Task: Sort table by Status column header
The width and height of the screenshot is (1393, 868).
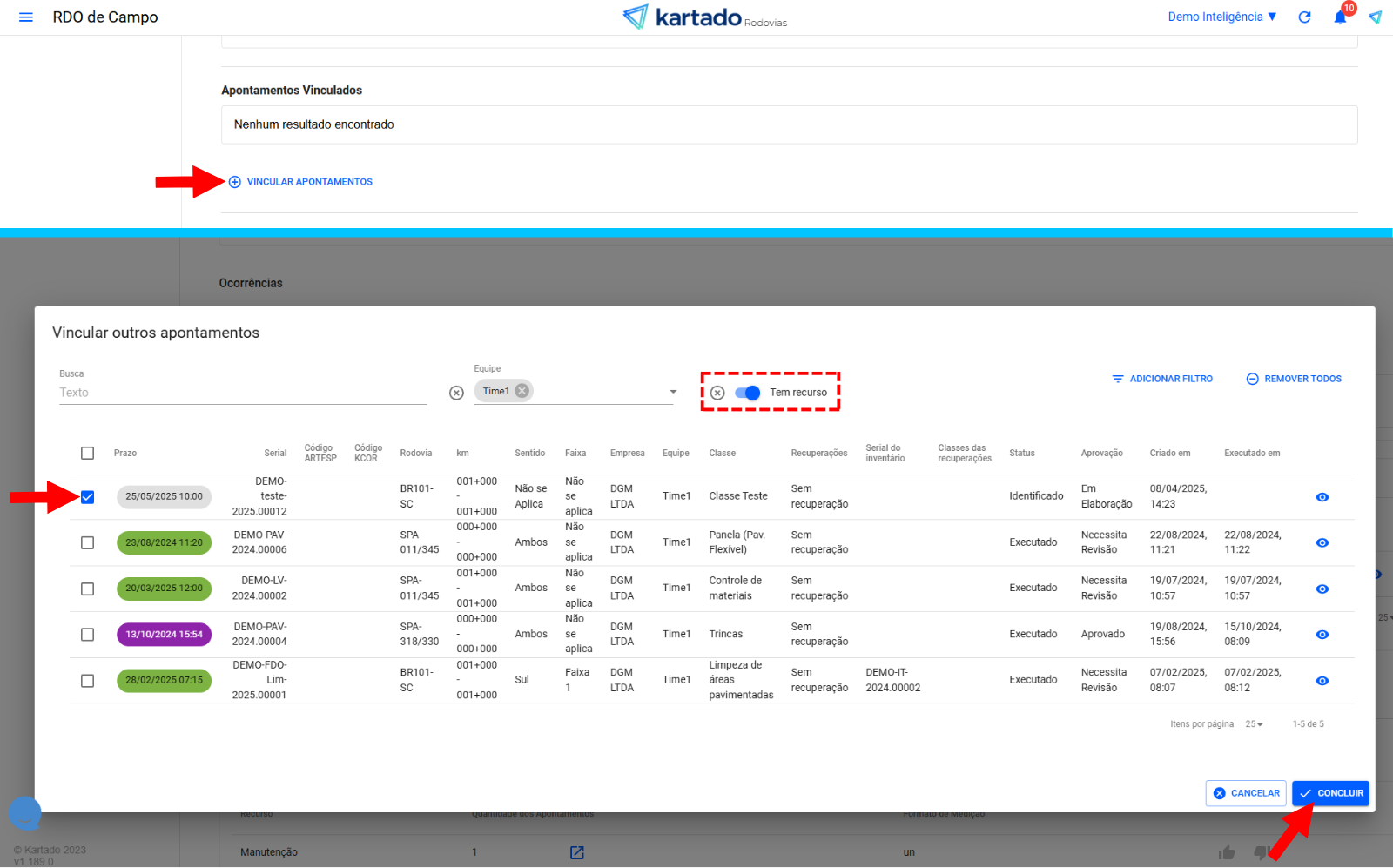Action: 1021,454
